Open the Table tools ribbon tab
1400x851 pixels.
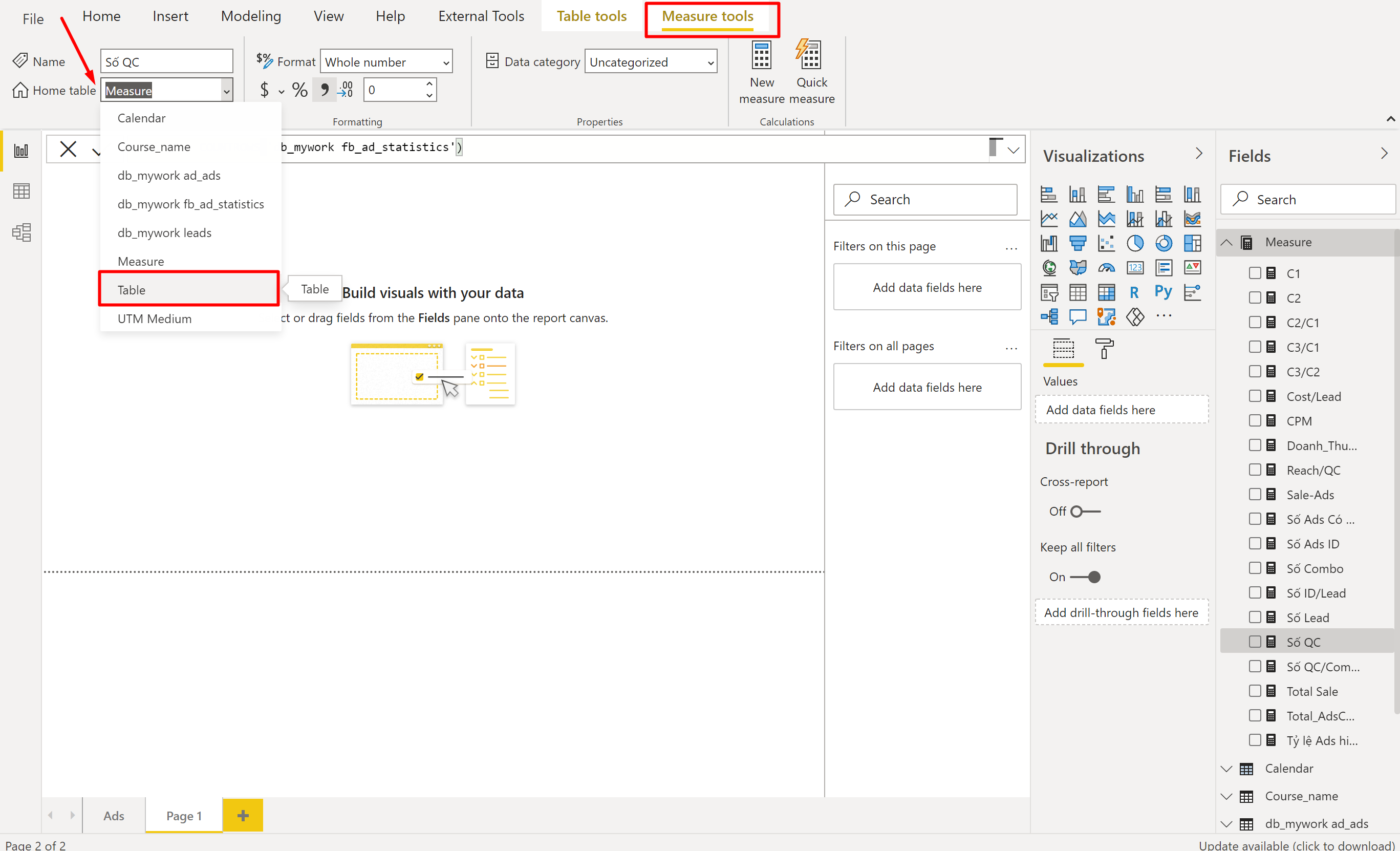pos(591,16)
